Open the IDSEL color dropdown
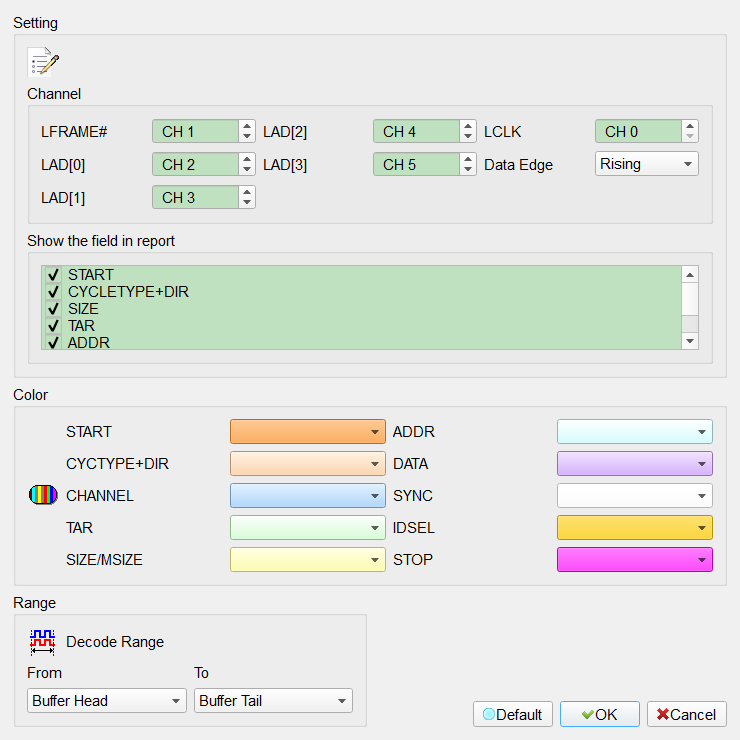 [635, 528]
